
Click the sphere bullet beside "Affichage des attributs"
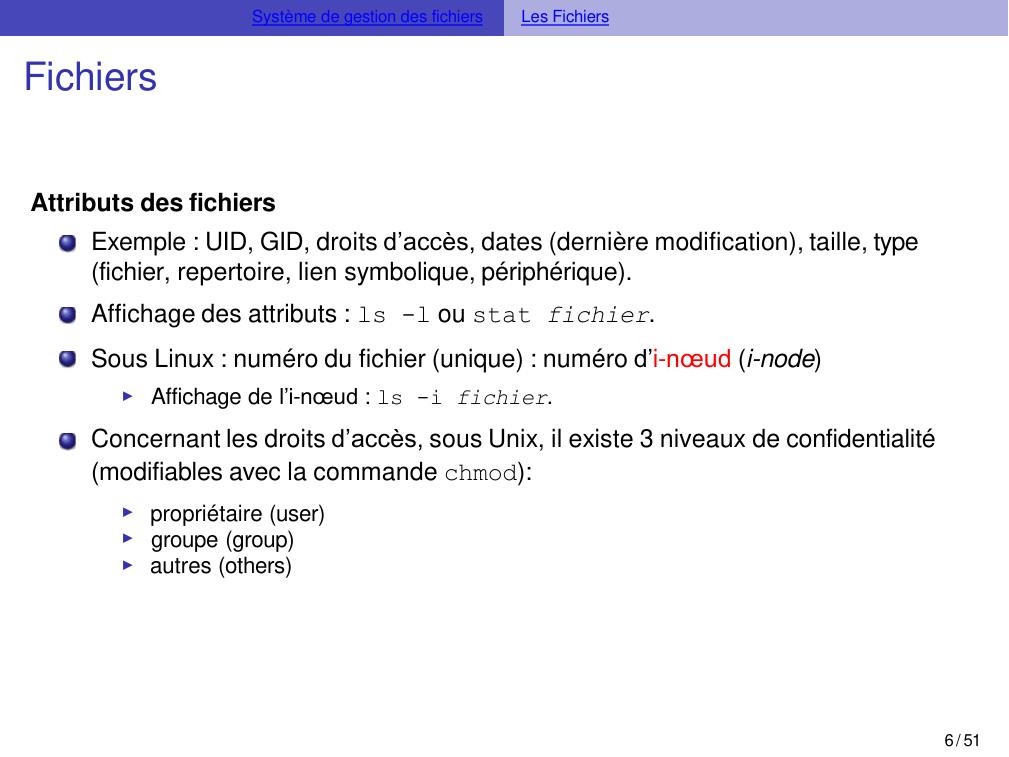coord(67,316)
